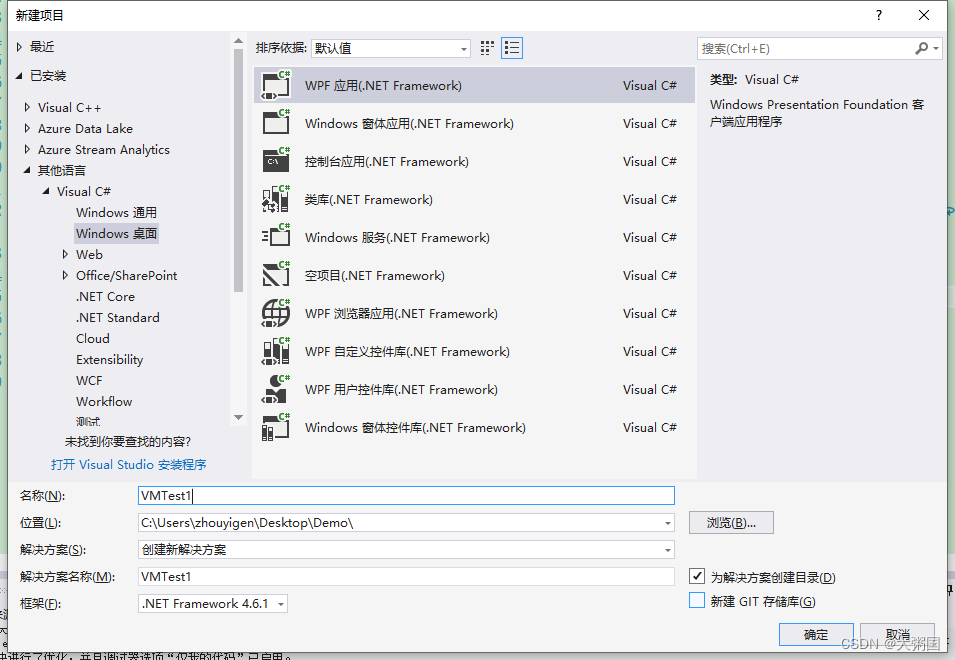Screen dimensions: 955x660
Task: Click the Windows 窗体应用 template icon
Action: (x=276, y=123)
